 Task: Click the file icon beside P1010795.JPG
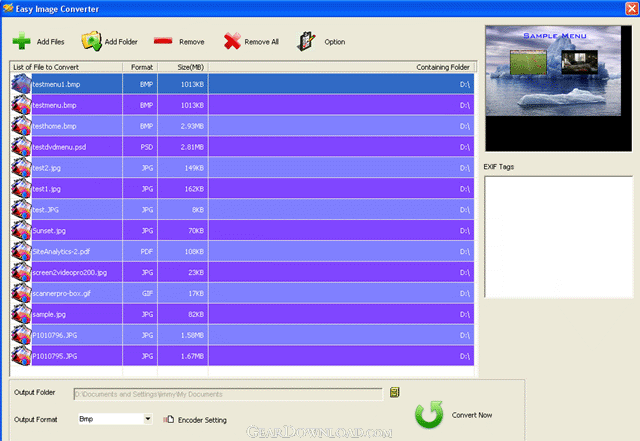[x=21, y=356]
